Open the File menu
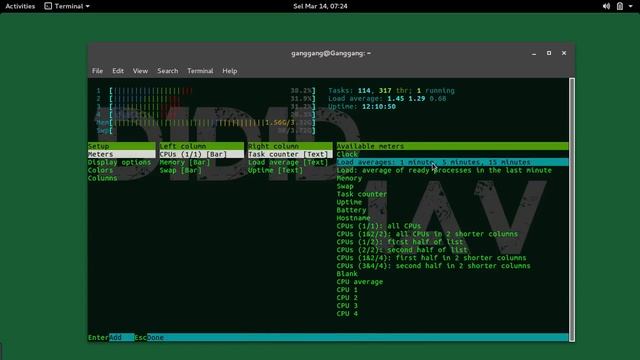 (97, 71)
